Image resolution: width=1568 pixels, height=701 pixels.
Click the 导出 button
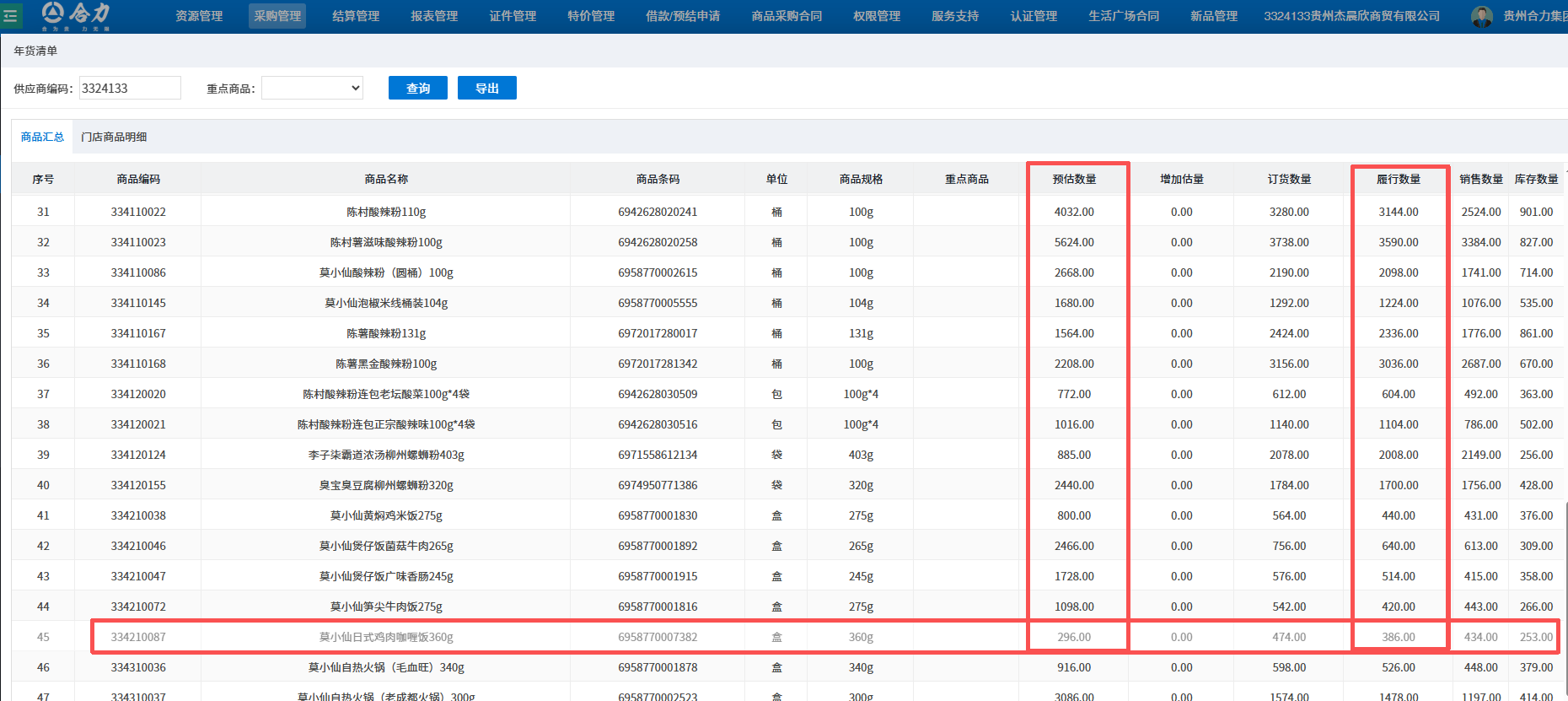[487, 88]
